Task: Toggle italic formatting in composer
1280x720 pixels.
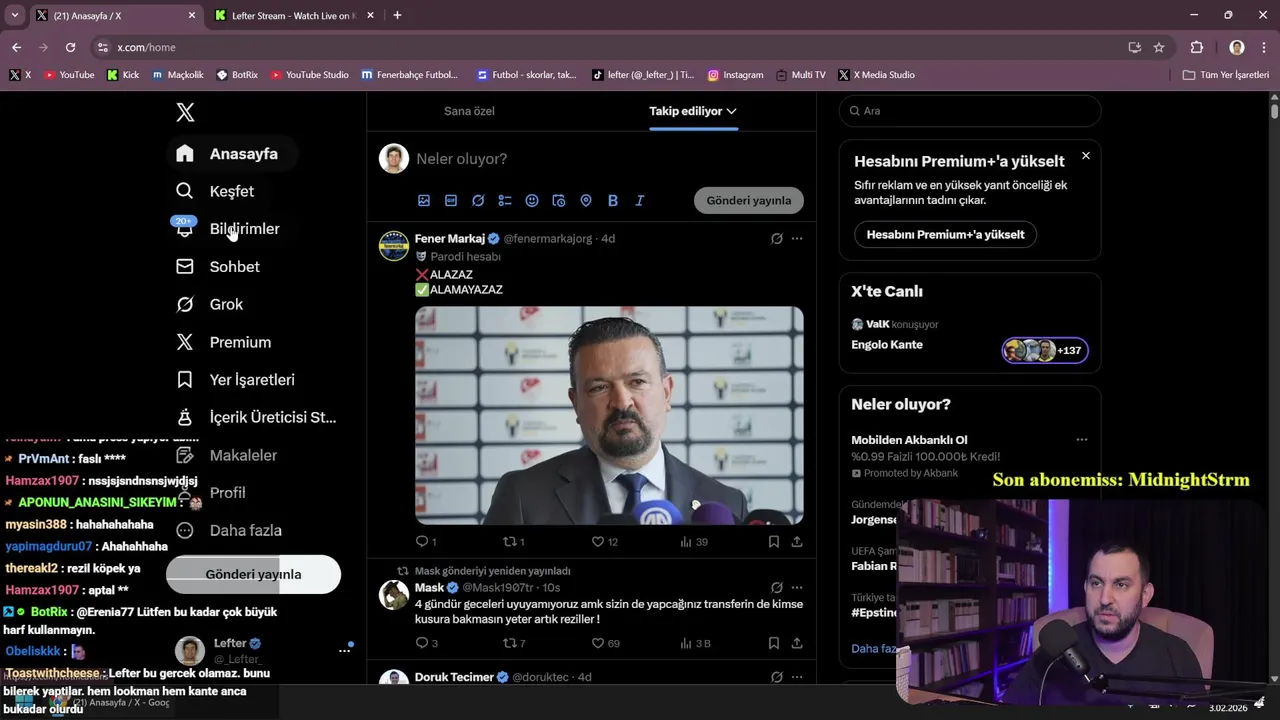Action: (640, 201)
